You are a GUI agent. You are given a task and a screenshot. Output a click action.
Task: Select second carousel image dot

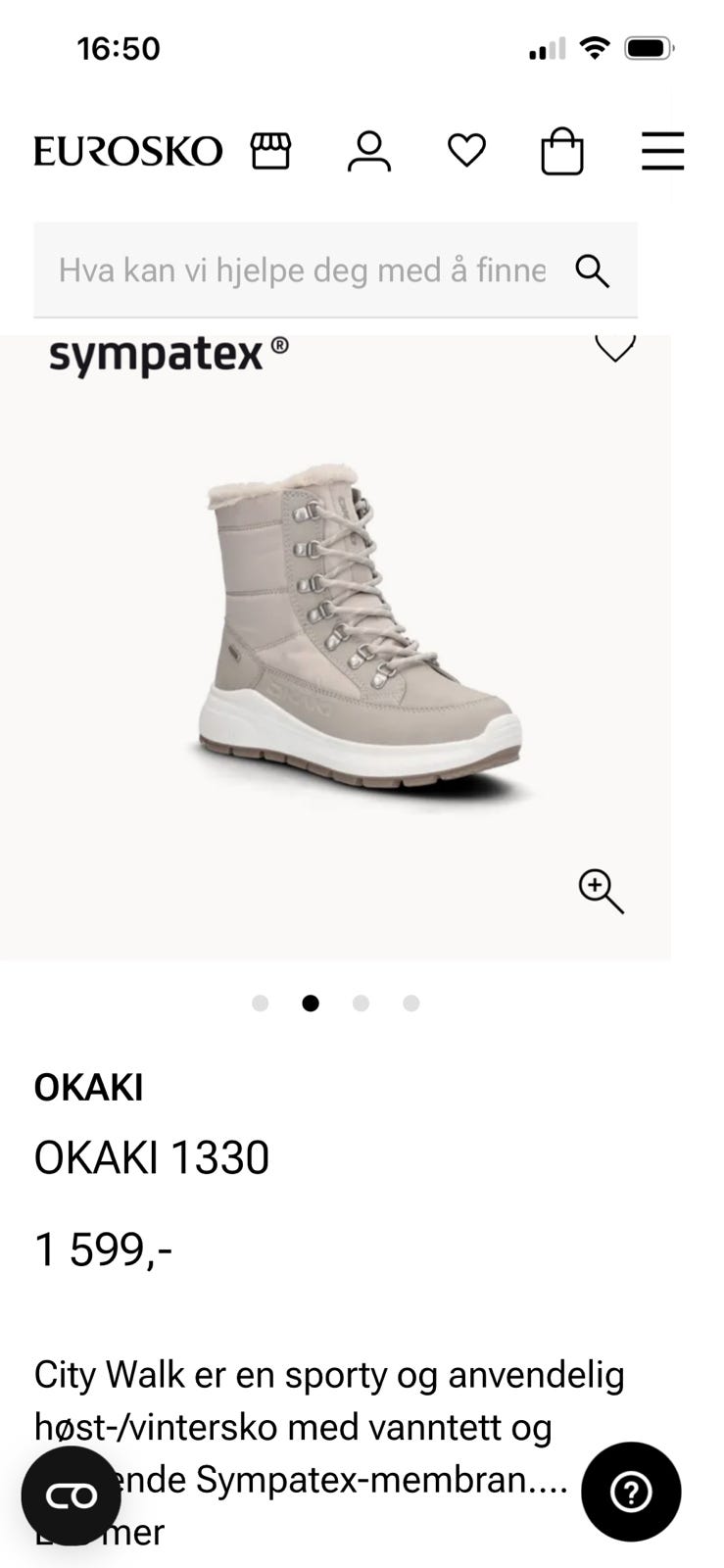coord(311,1003)
